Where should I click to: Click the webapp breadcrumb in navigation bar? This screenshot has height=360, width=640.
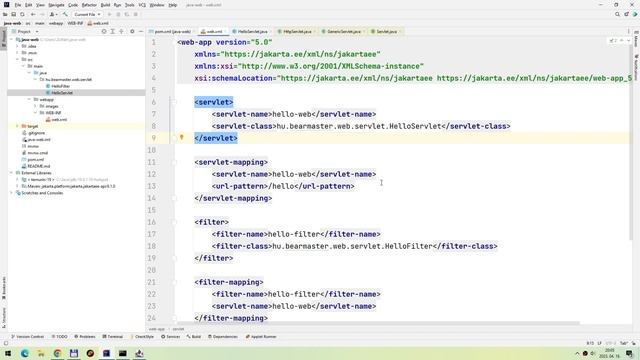tap(56, 23)
